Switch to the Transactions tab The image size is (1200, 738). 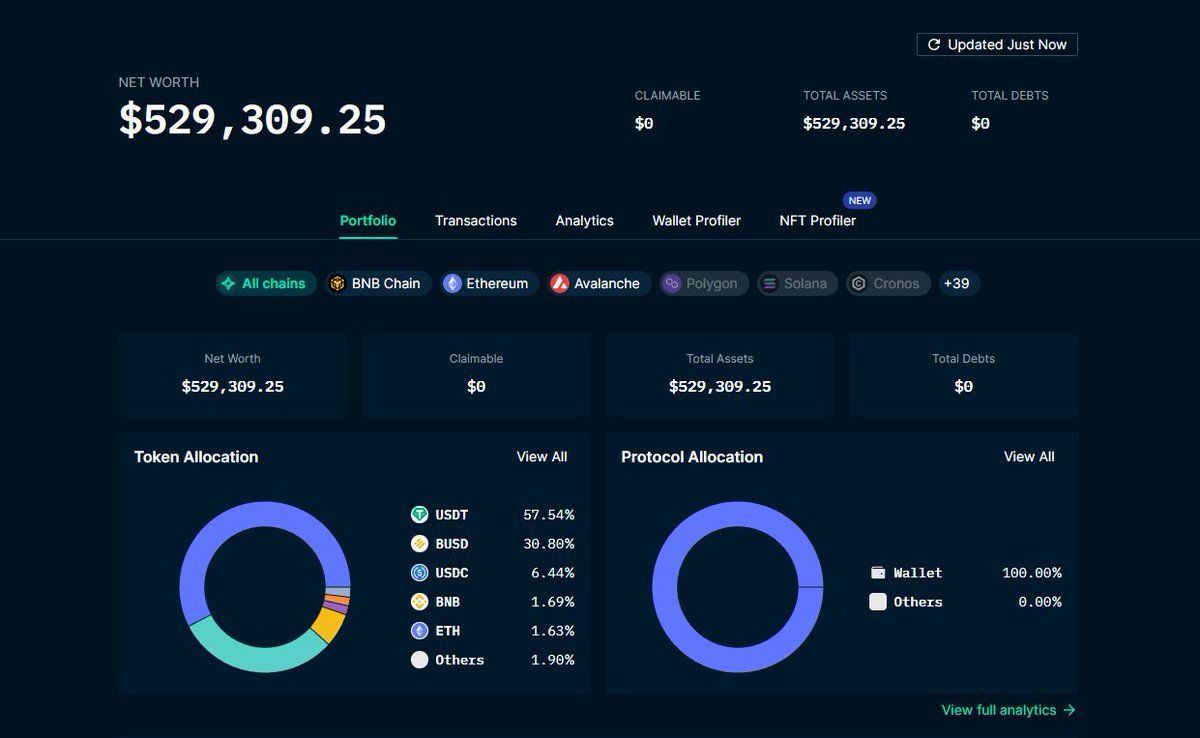[476, 221]
